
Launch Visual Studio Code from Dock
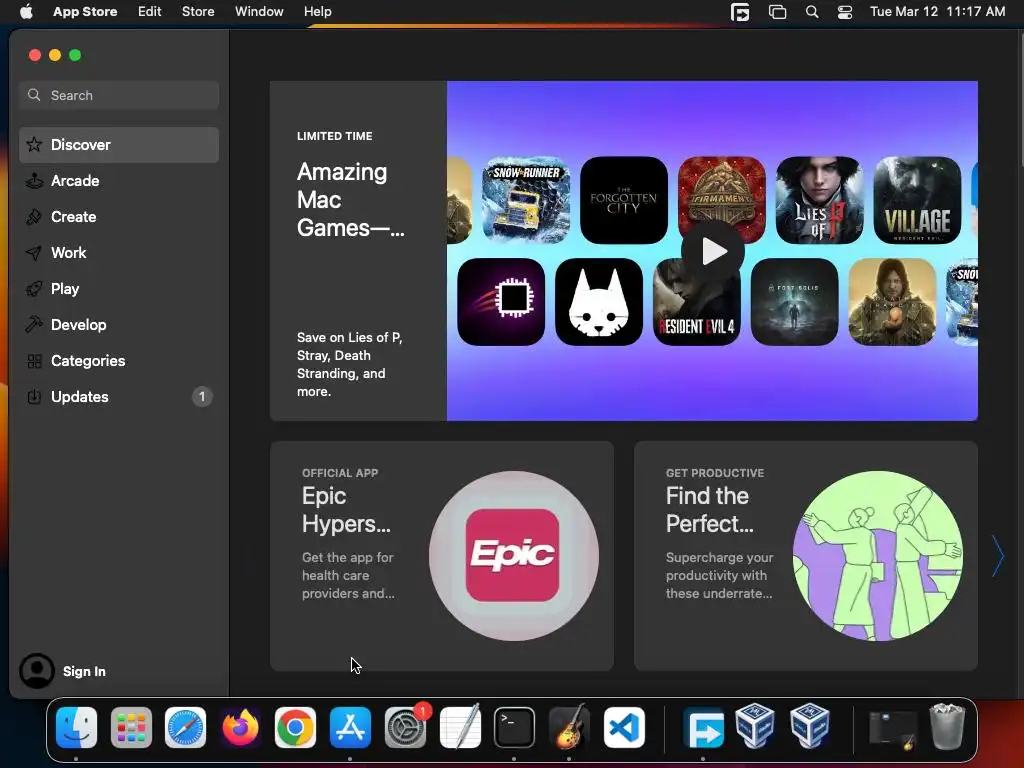coord(624,727)
